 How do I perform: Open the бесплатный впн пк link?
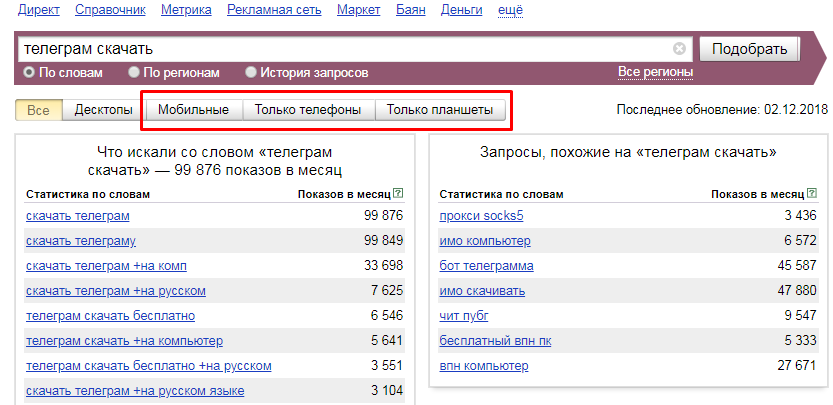click(495, 341)
